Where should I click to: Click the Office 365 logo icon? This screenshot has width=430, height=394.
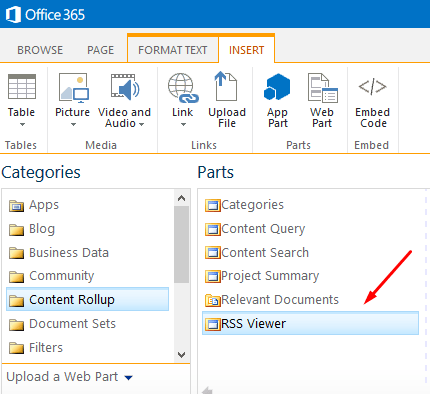coord(13,15)
